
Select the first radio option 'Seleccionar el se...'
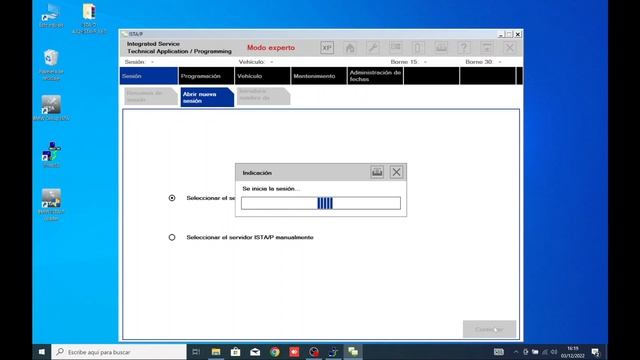pyautogui.click(x=172, y=198)
